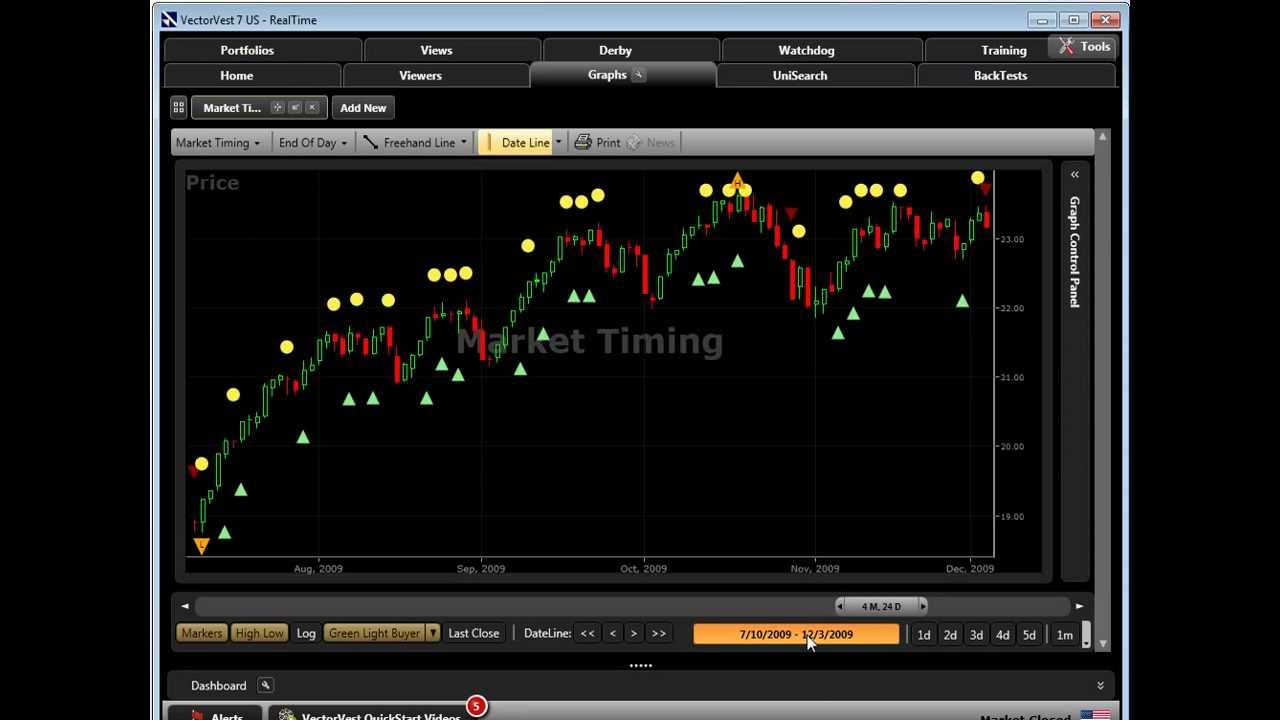This screenshot has width=1280, height=720.
Task: Click the vertical scrollbar up arrow
Action: click(x=1103, y=136)
